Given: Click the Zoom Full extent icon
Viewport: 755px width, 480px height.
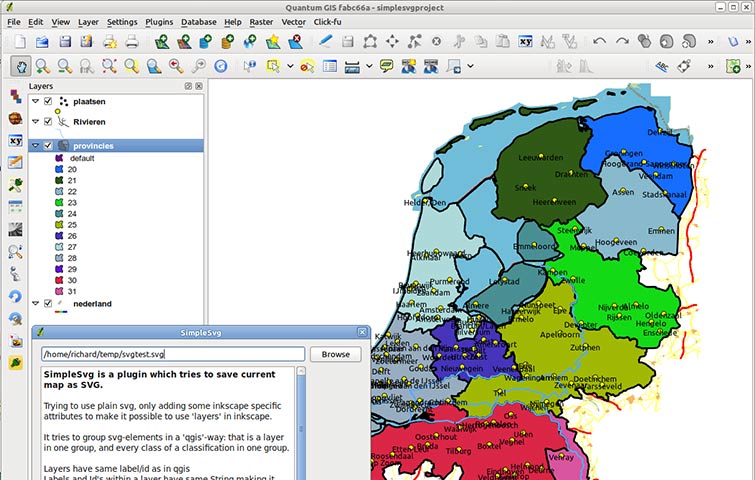Looking at the screenshot, I should pyautogui.click(x=109, y=66).
